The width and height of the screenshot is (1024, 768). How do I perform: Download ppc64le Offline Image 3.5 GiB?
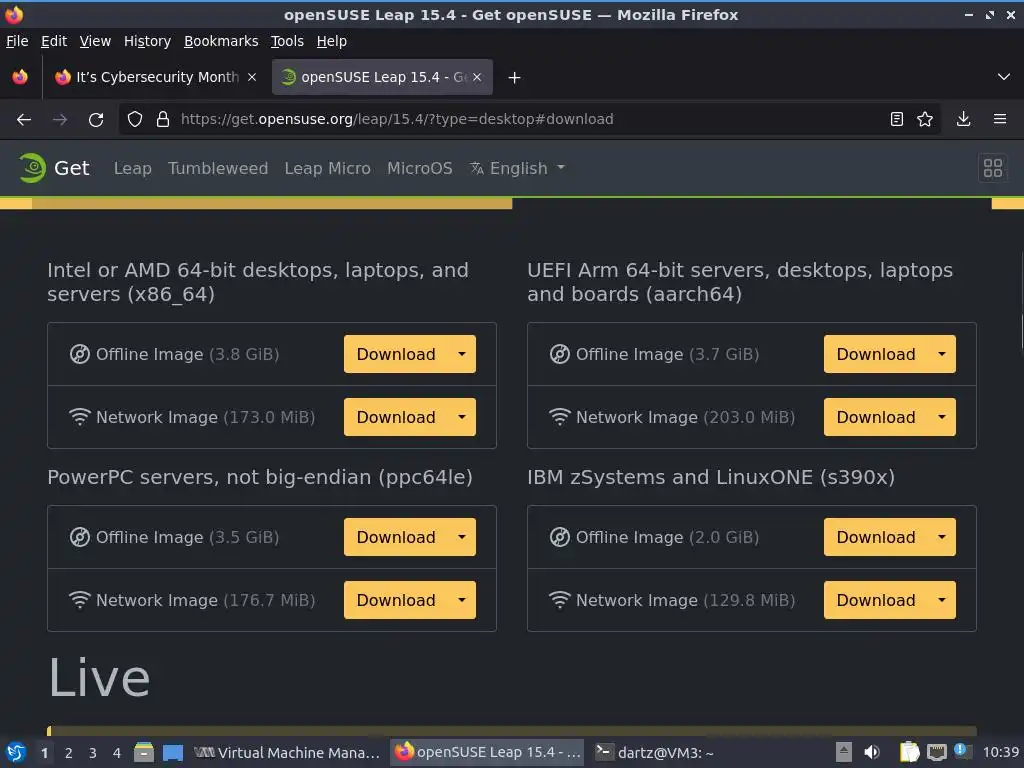point(396,537)
